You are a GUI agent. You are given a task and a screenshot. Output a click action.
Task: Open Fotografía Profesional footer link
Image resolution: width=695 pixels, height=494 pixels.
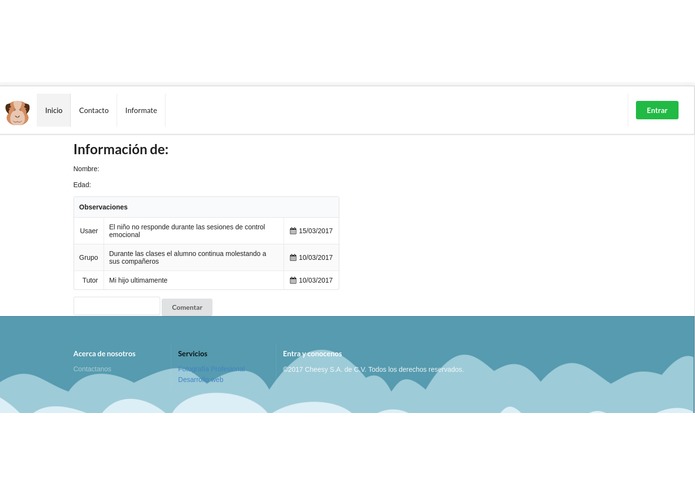pos(211,369)
